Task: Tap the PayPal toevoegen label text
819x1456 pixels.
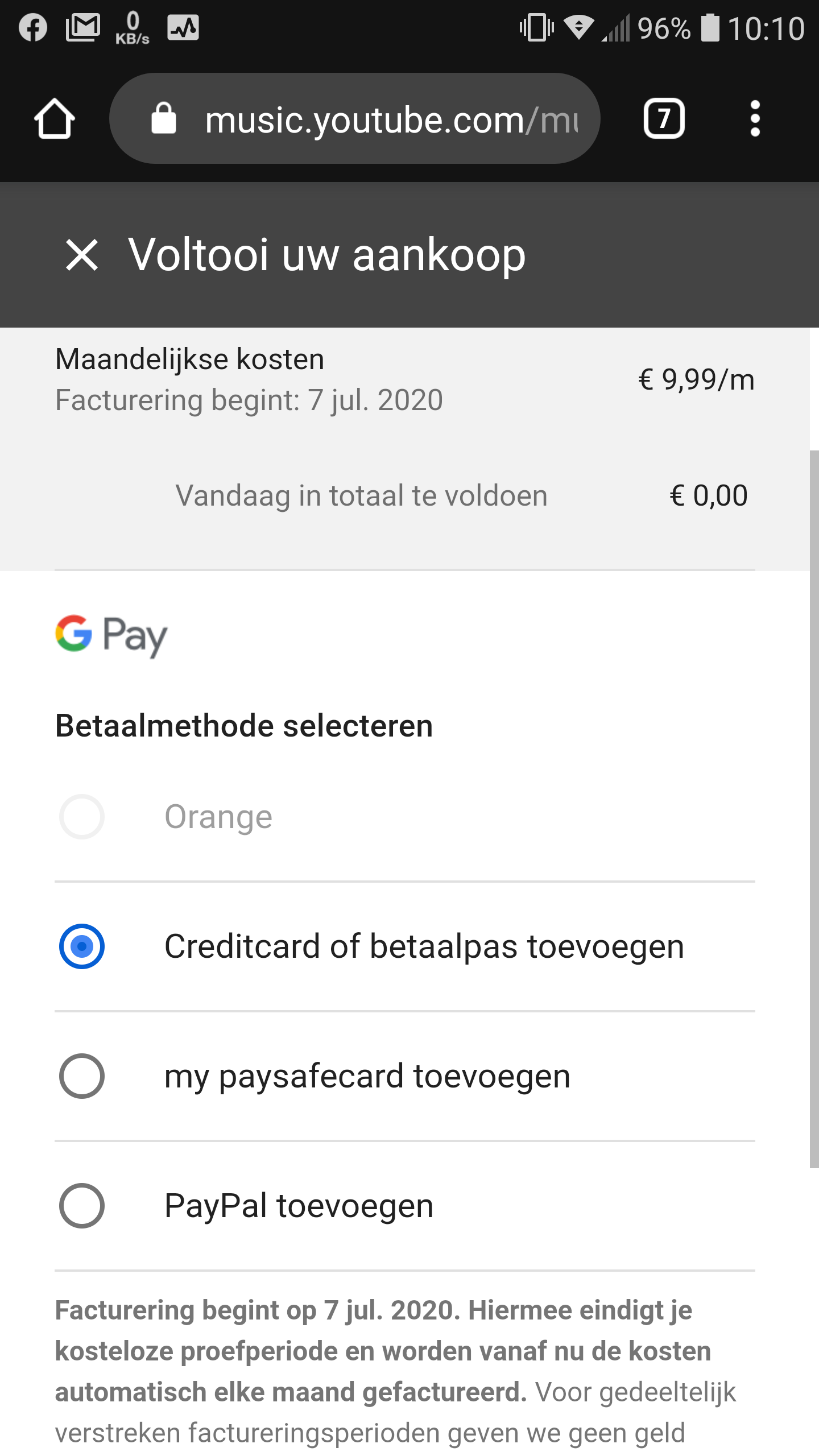Action: pos(299,1206)
